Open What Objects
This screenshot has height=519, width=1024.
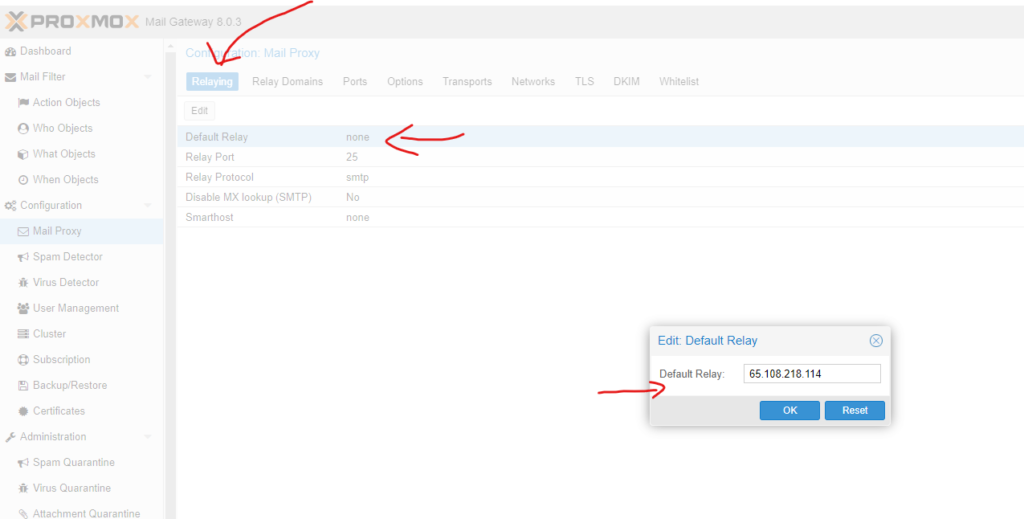(64, 154)
